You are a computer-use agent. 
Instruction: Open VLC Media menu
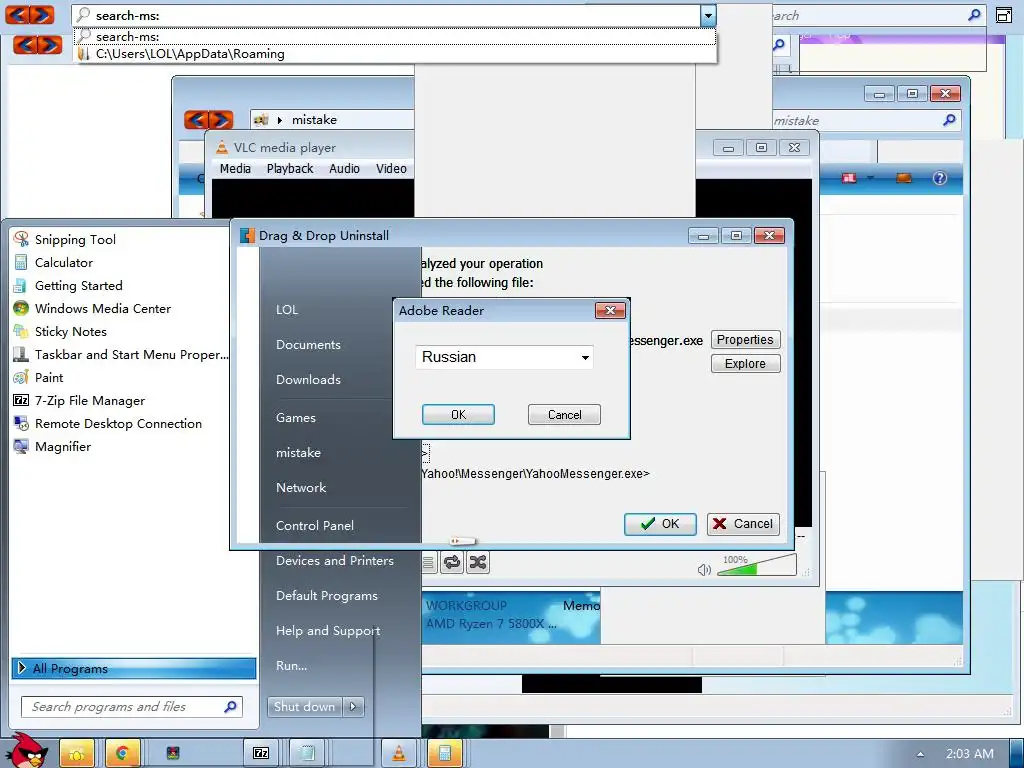[x=235, y=168]
